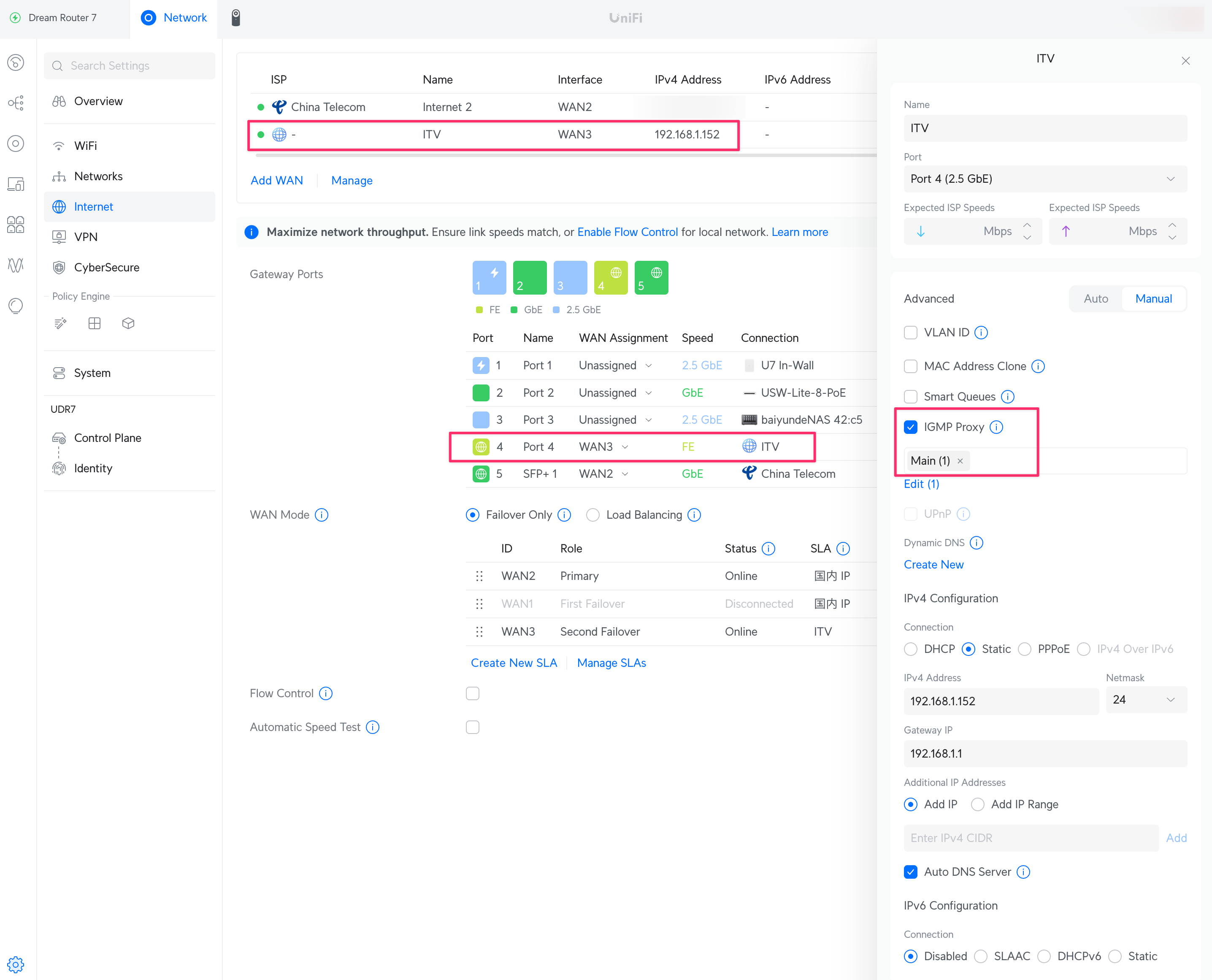Toggle the Flow Control checkbox

coord(473,693)
